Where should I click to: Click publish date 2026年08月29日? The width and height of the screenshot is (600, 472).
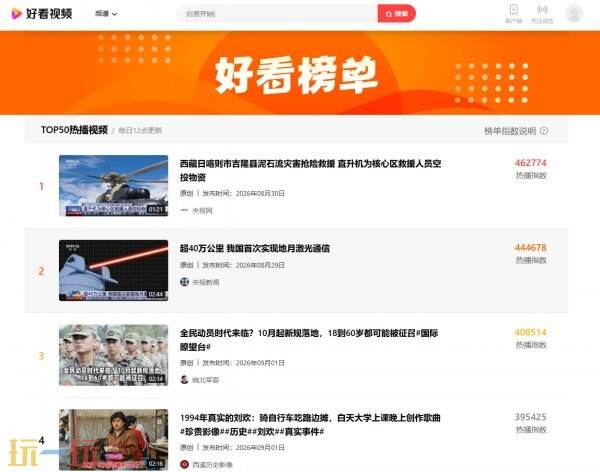click(x=260, y=265)
